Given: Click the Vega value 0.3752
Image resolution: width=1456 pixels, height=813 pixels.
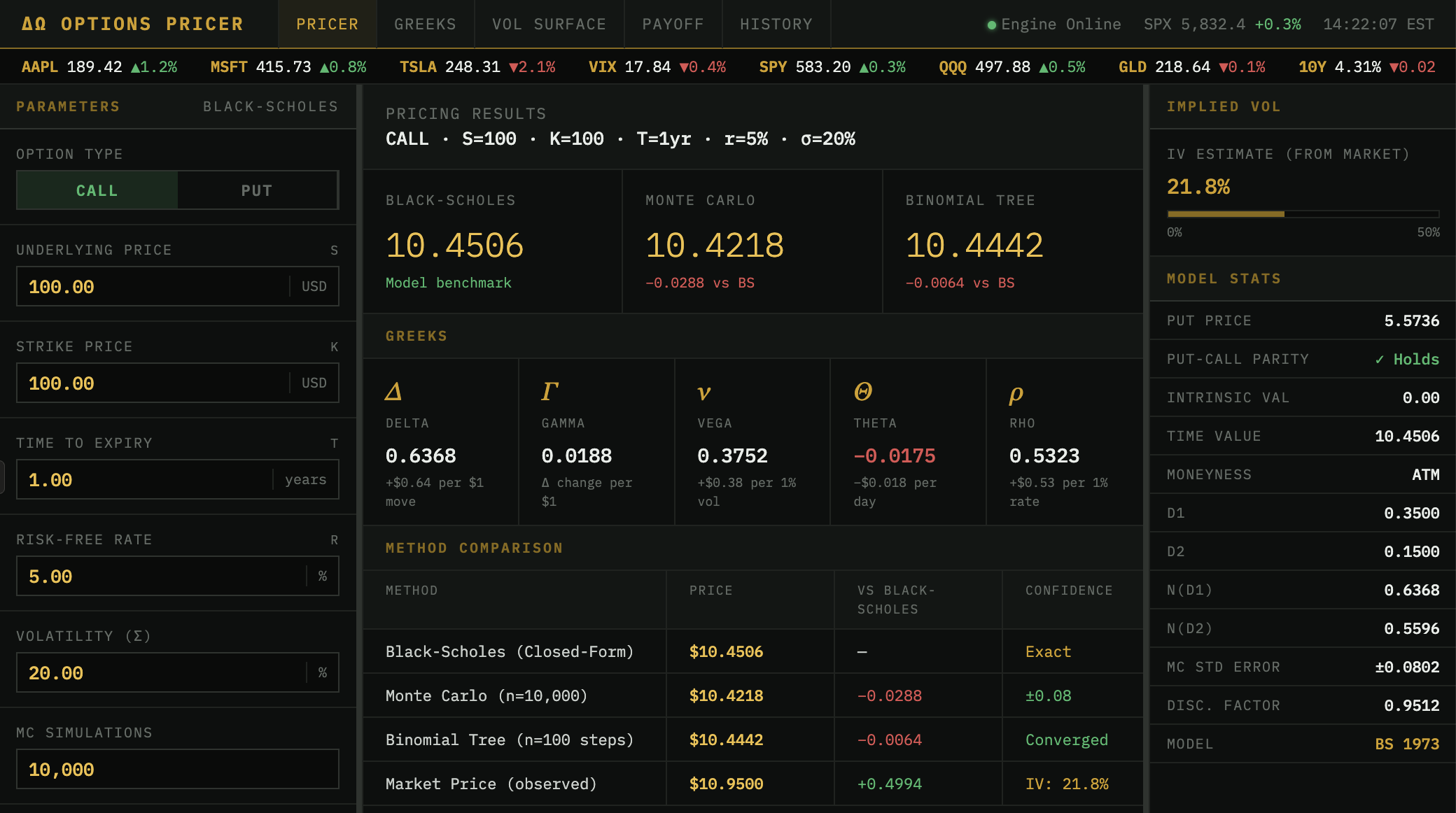Looking at the screenshot, I should [x=732, y=455].
